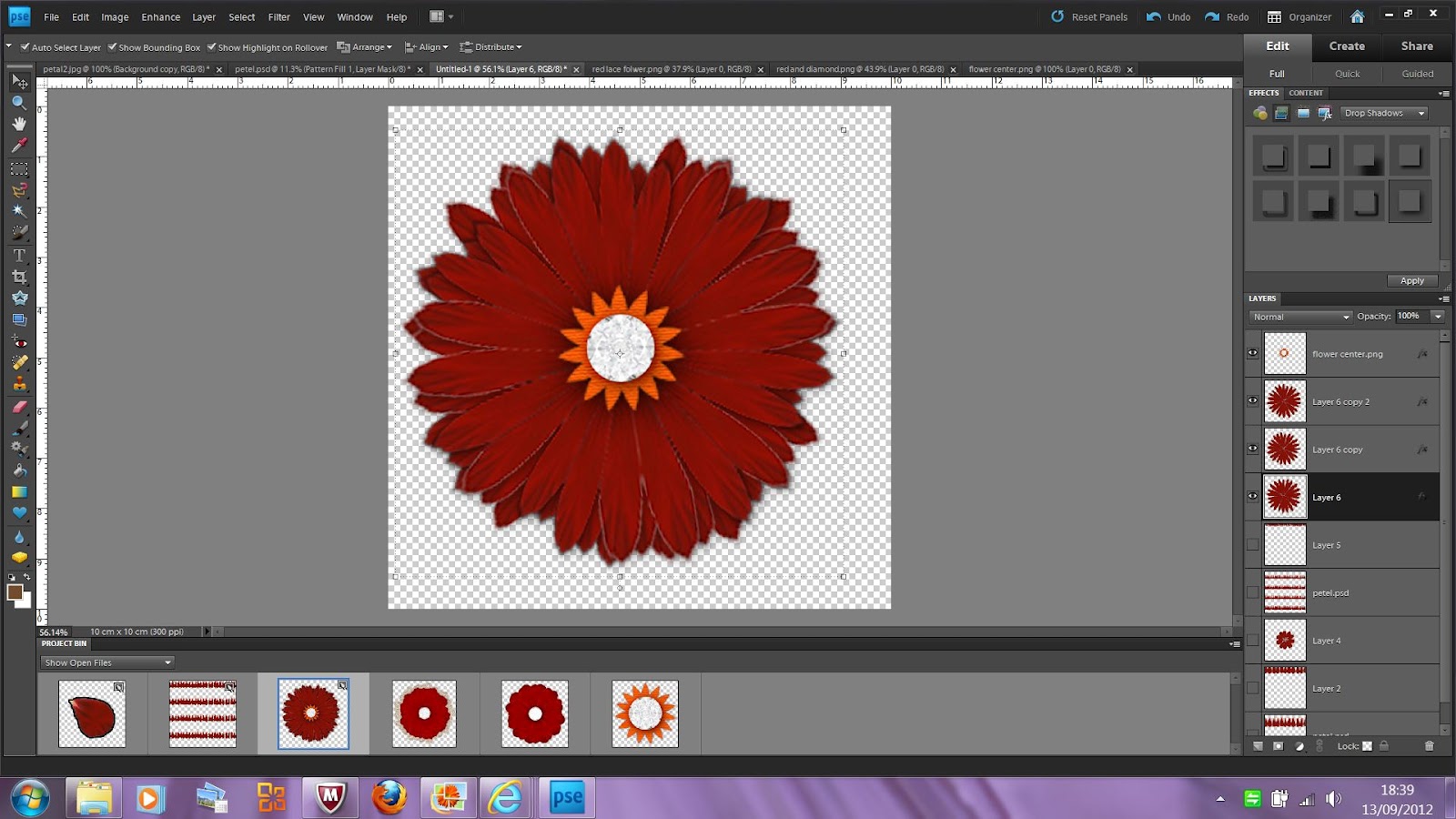Switch to the Content tab

click(1305, 93)
